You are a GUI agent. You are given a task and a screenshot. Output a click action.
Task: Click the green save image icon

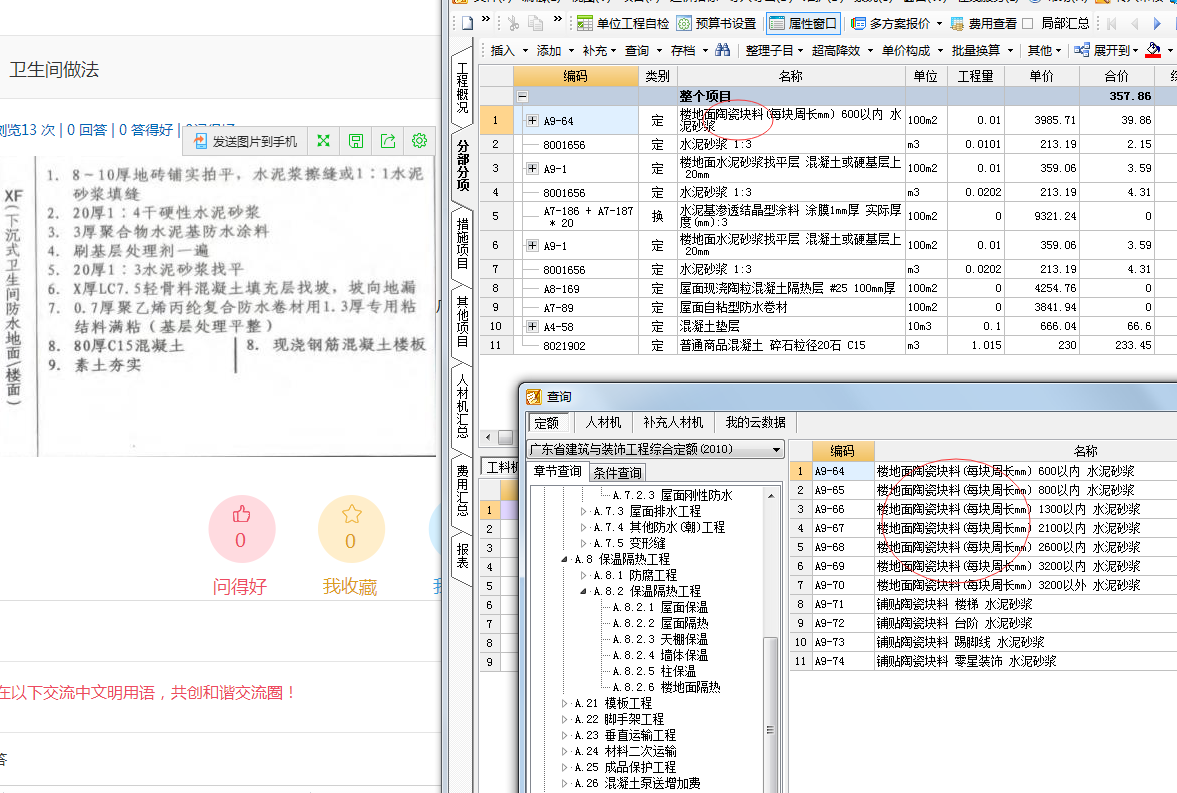(356, 140)
